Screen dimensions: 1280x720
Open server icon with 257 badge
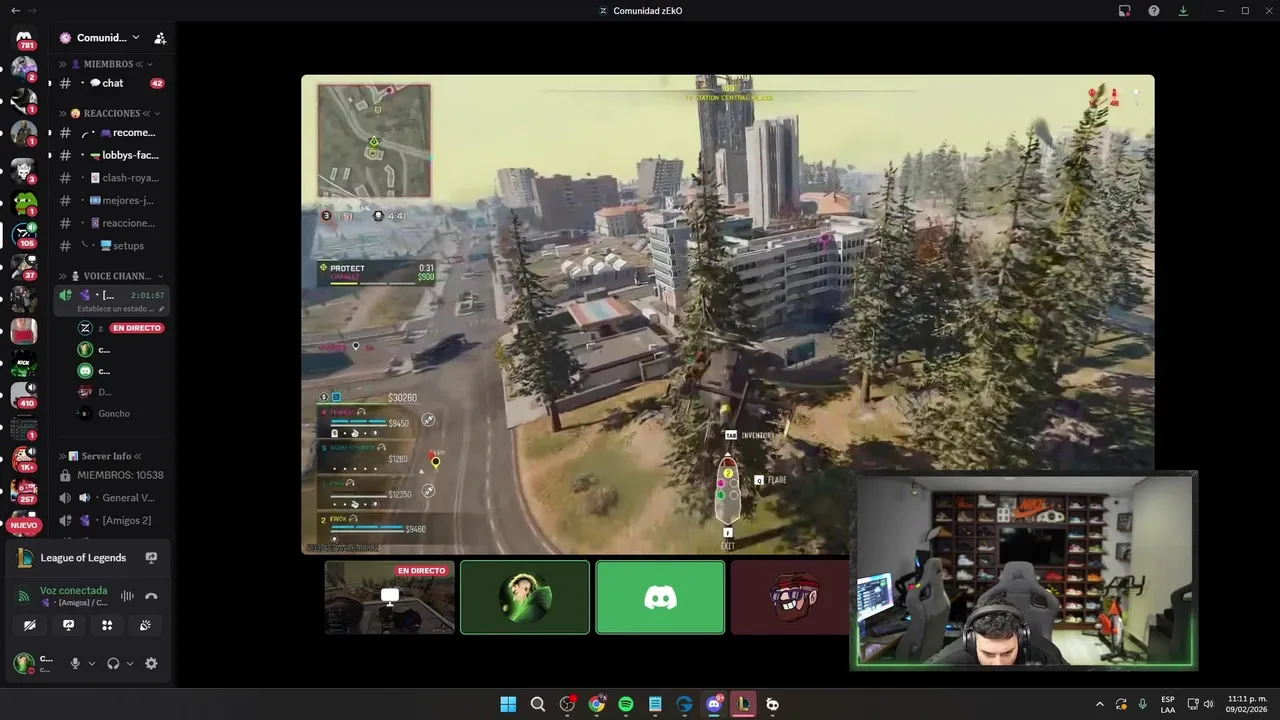coord(24,491)
